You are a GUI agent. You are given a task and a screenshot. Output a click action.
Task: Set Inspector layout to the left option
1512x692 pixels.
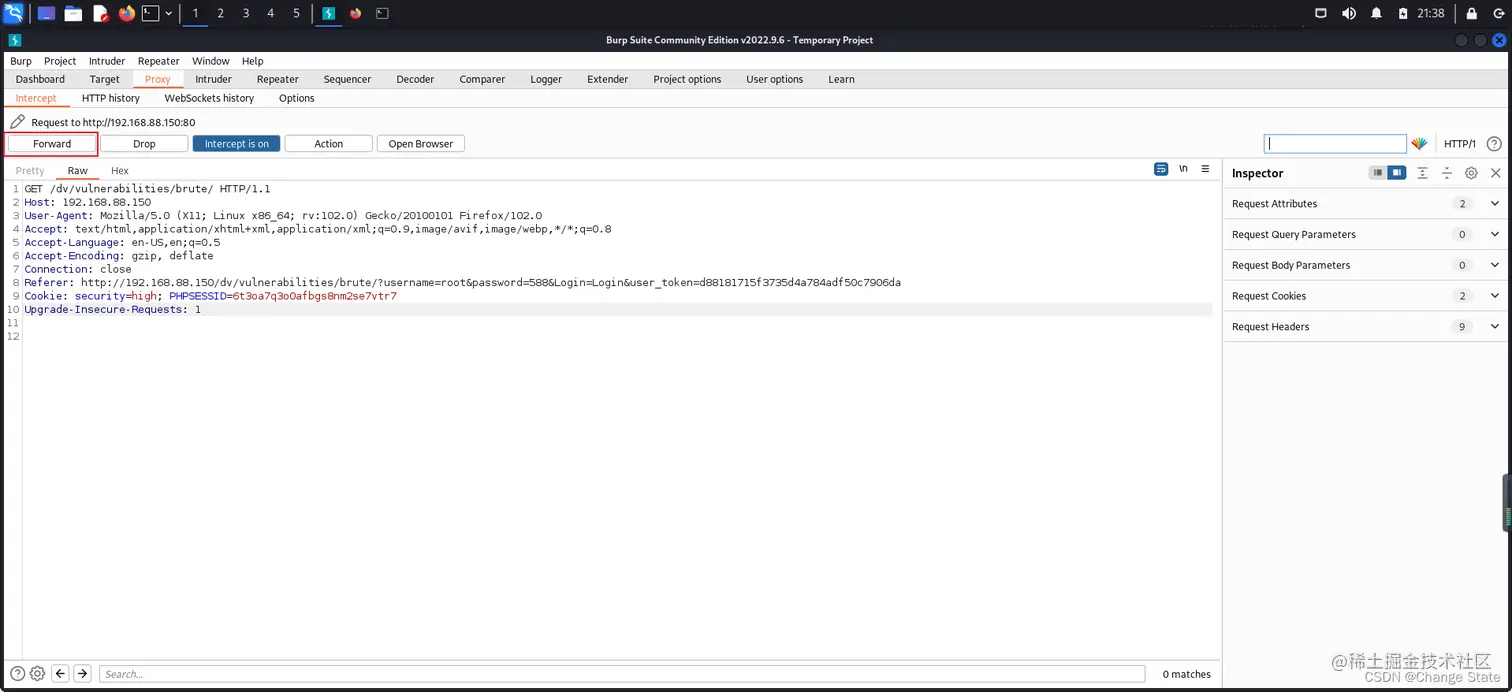click(1378, 173)
